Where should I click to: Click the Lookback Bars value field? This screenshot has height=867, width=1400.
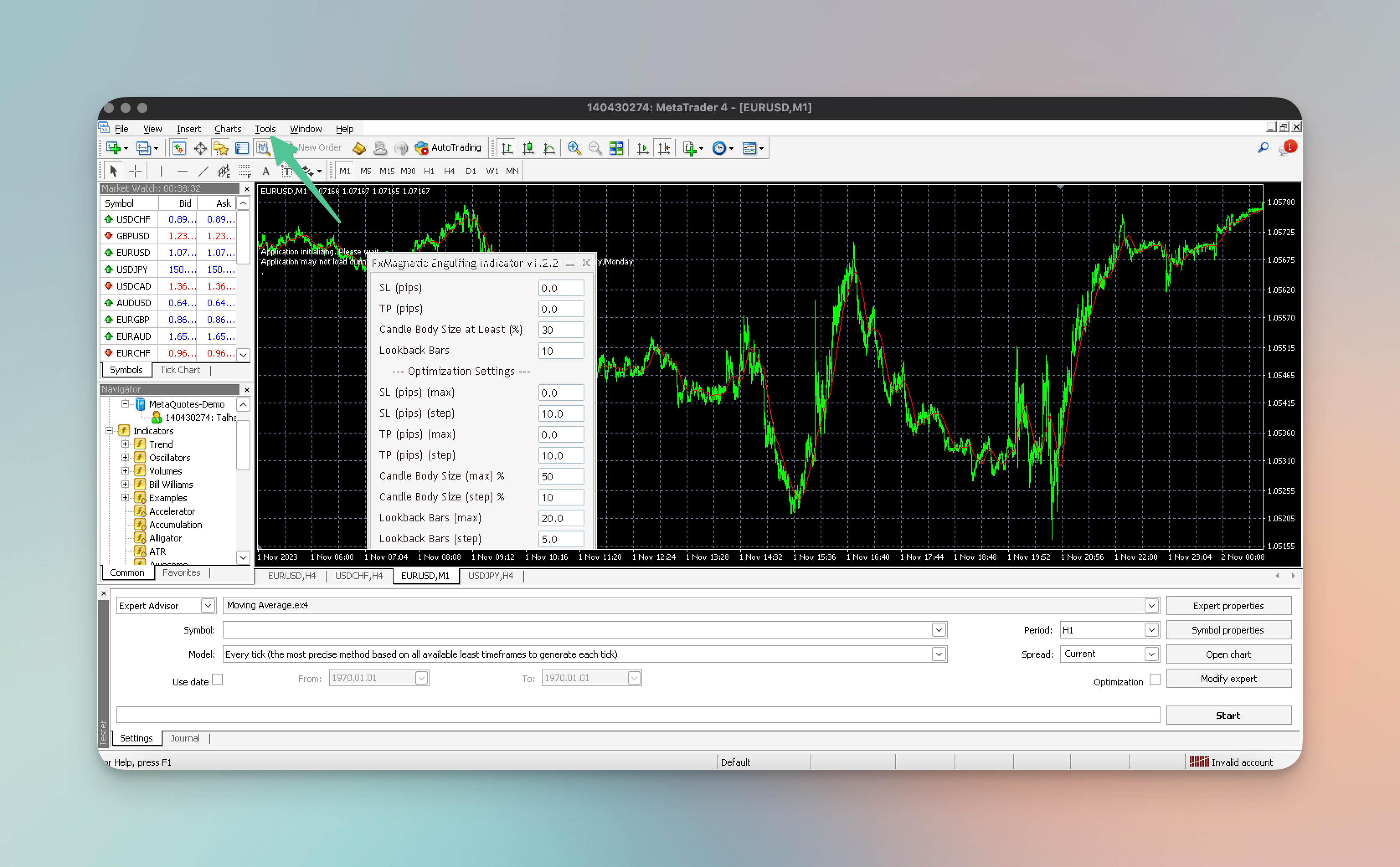pos(560,350)
